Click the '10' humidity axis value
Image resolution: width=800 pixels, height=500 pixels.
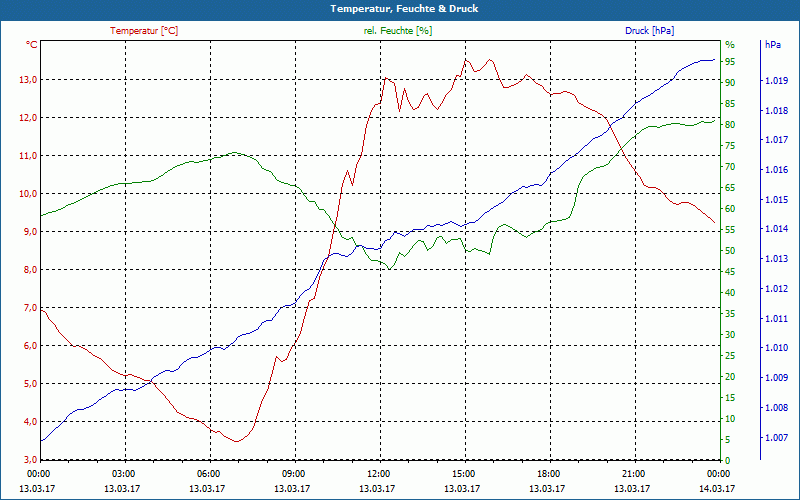tap(730, 419)
